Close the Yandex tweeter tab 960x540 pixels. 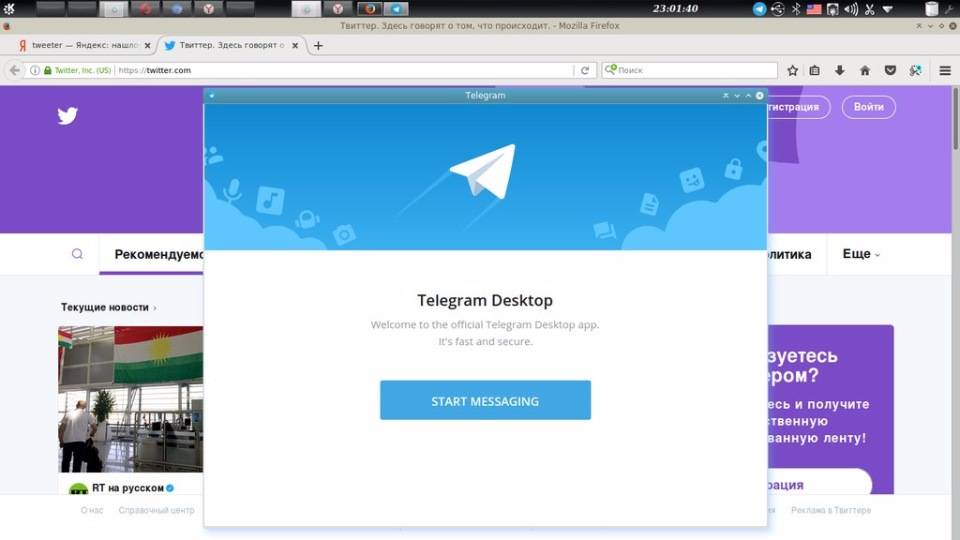click(x=148, y=45)
